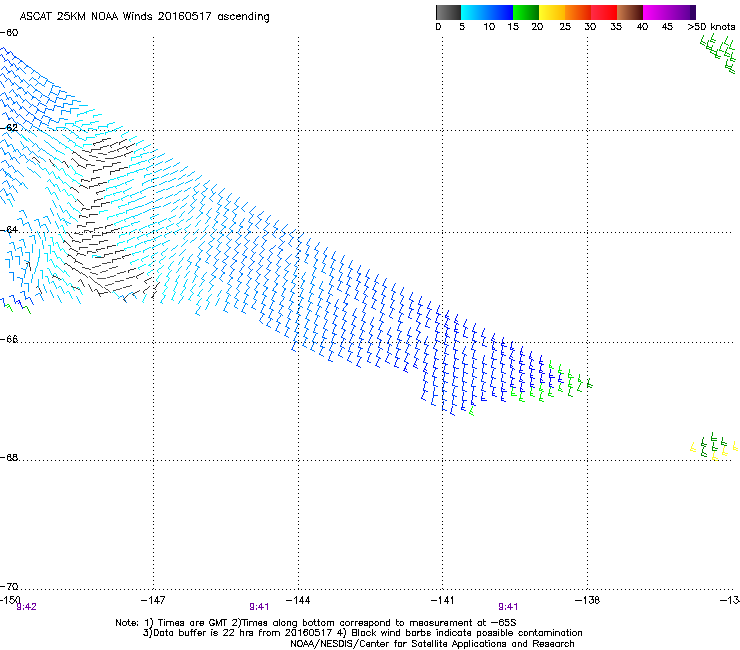Click the legend label '25'
The height and width of the screenshot is (650, 740).
coord(565,27)
